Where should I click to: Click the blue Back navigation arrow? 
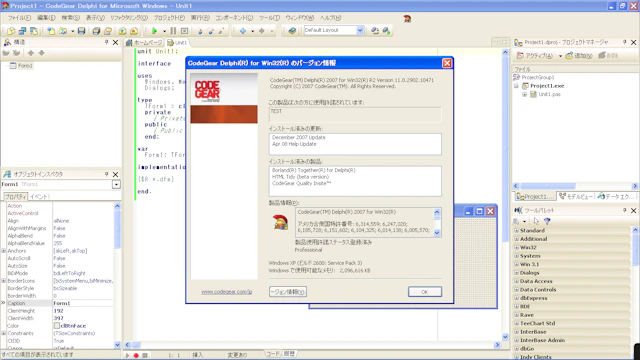(x=243, y=31)
